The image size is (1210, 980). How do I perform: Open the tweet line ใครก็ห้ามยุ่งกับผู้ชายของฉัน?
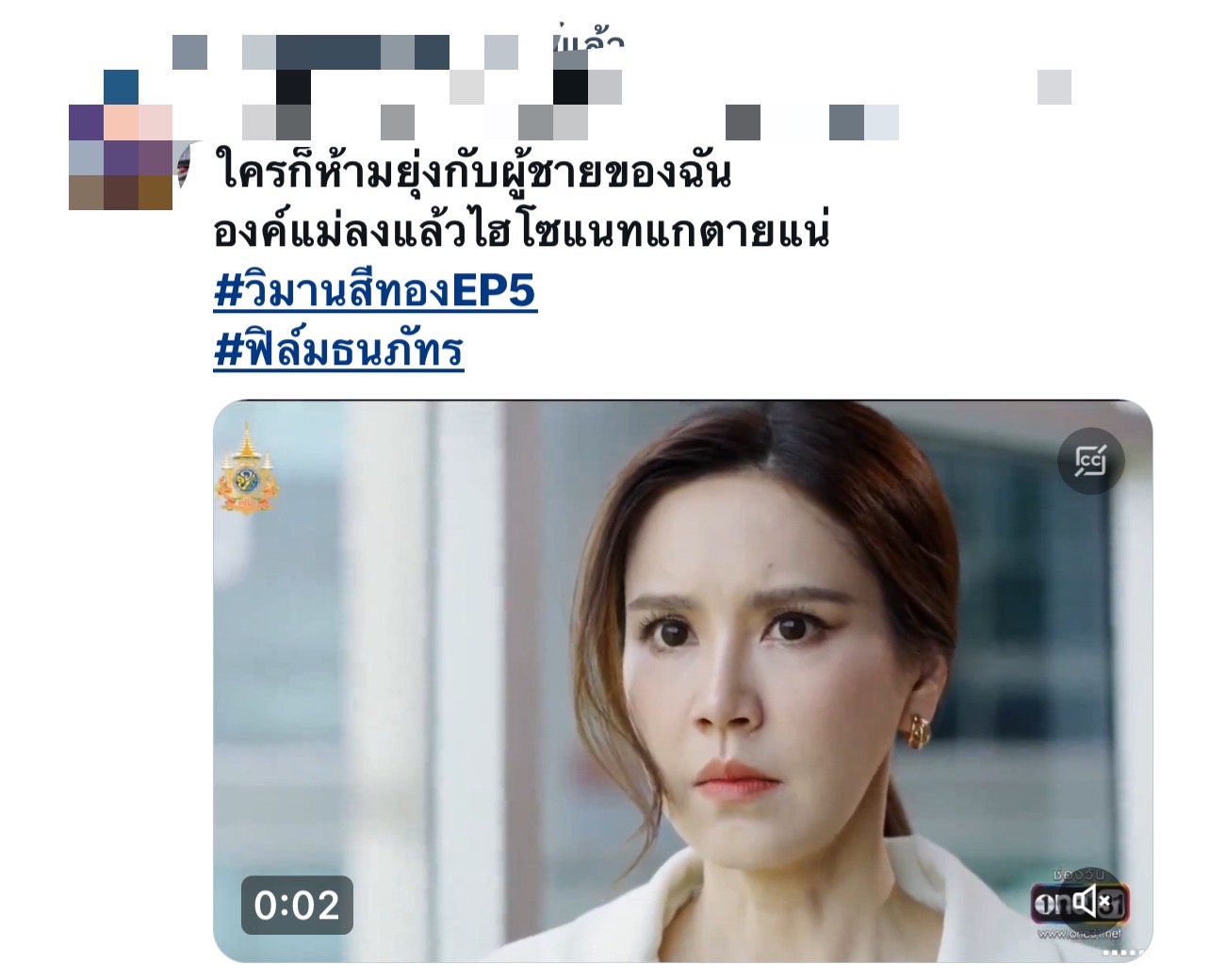coord(472,172)
